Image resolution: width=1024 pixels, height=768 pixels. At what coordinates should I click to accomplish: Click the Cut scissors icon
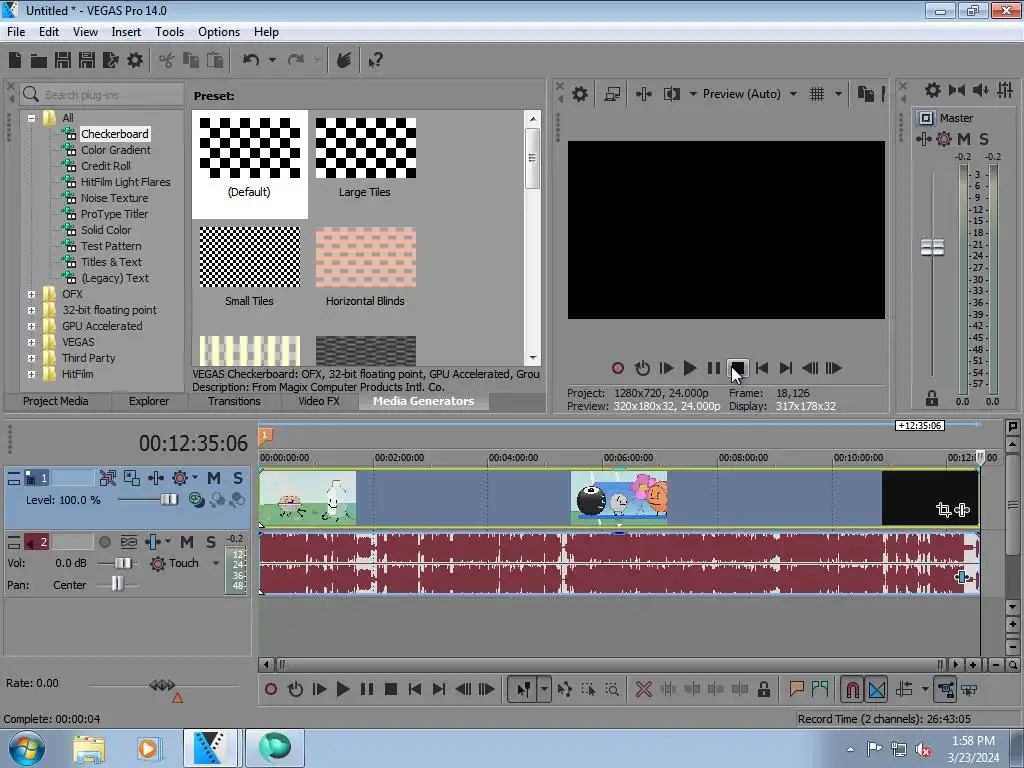(x=167, y=61)
